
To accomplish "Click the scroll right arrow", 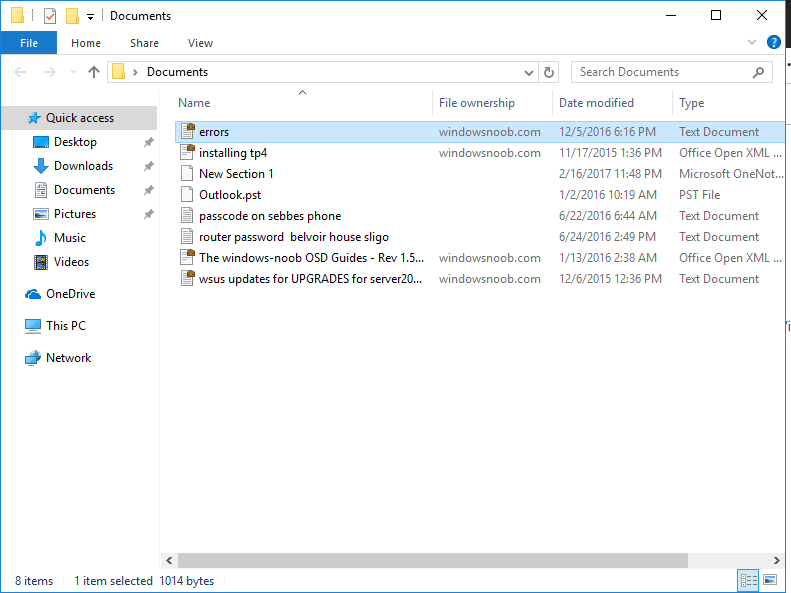I will (x=777, y=560).
